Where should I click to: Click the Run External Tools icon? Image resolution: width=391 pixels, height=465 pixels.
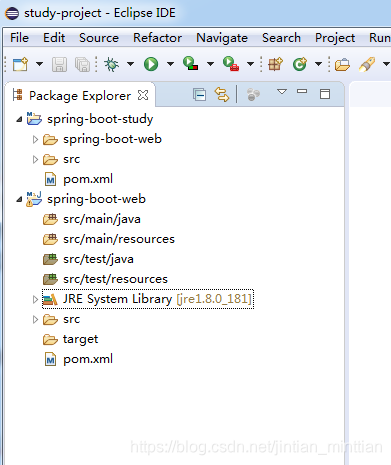point(231,63)
